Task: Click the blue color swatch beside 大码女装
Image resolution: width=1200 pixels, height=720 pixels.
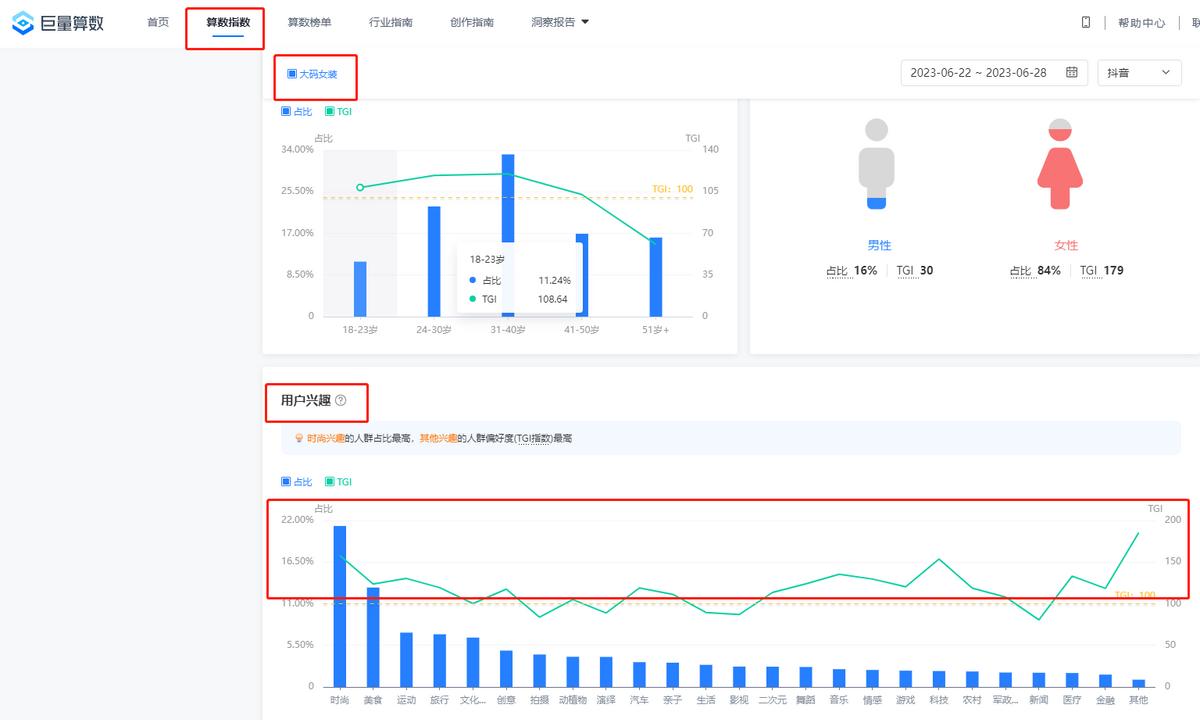Action: pos(291,73)
